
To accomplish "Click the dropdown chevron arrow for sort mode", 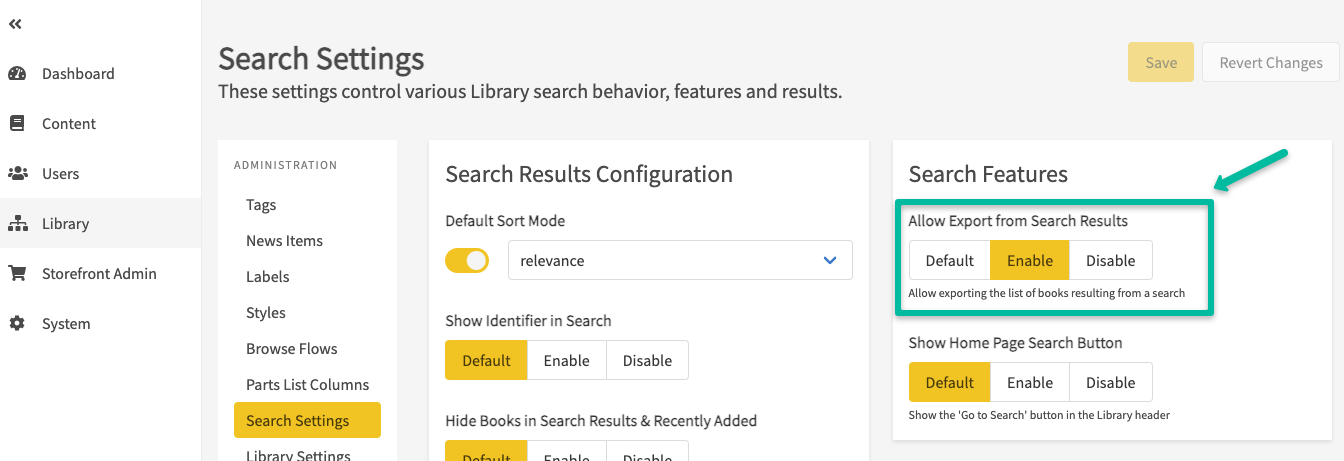I will pos(829,260).
